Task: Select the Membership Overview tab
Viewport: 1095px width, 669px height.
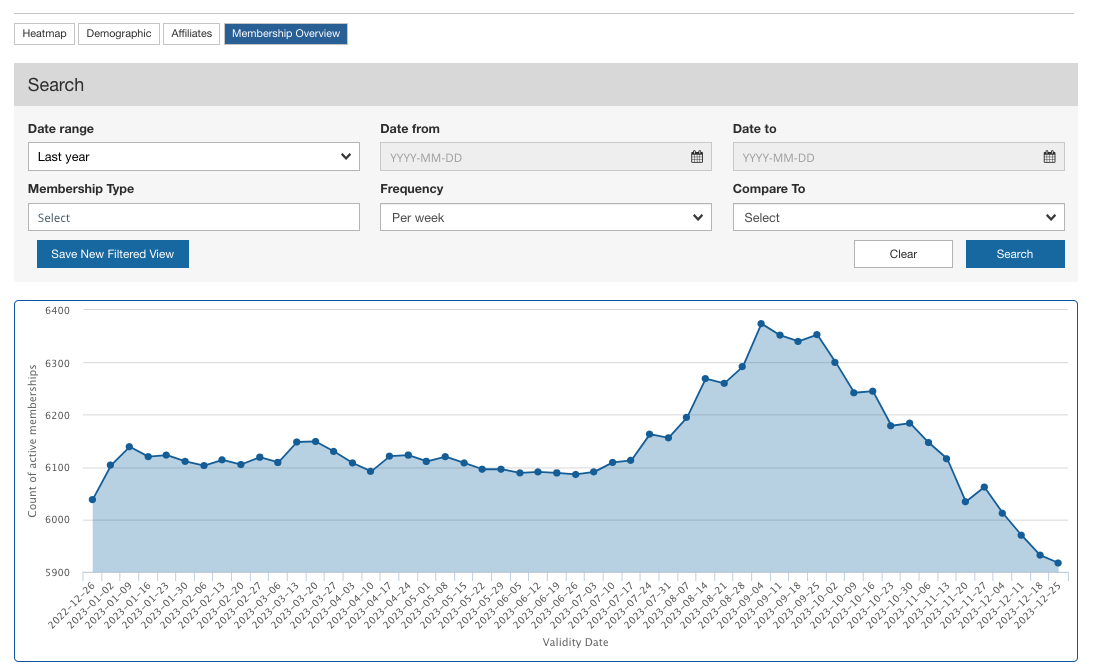Action: 286,34
